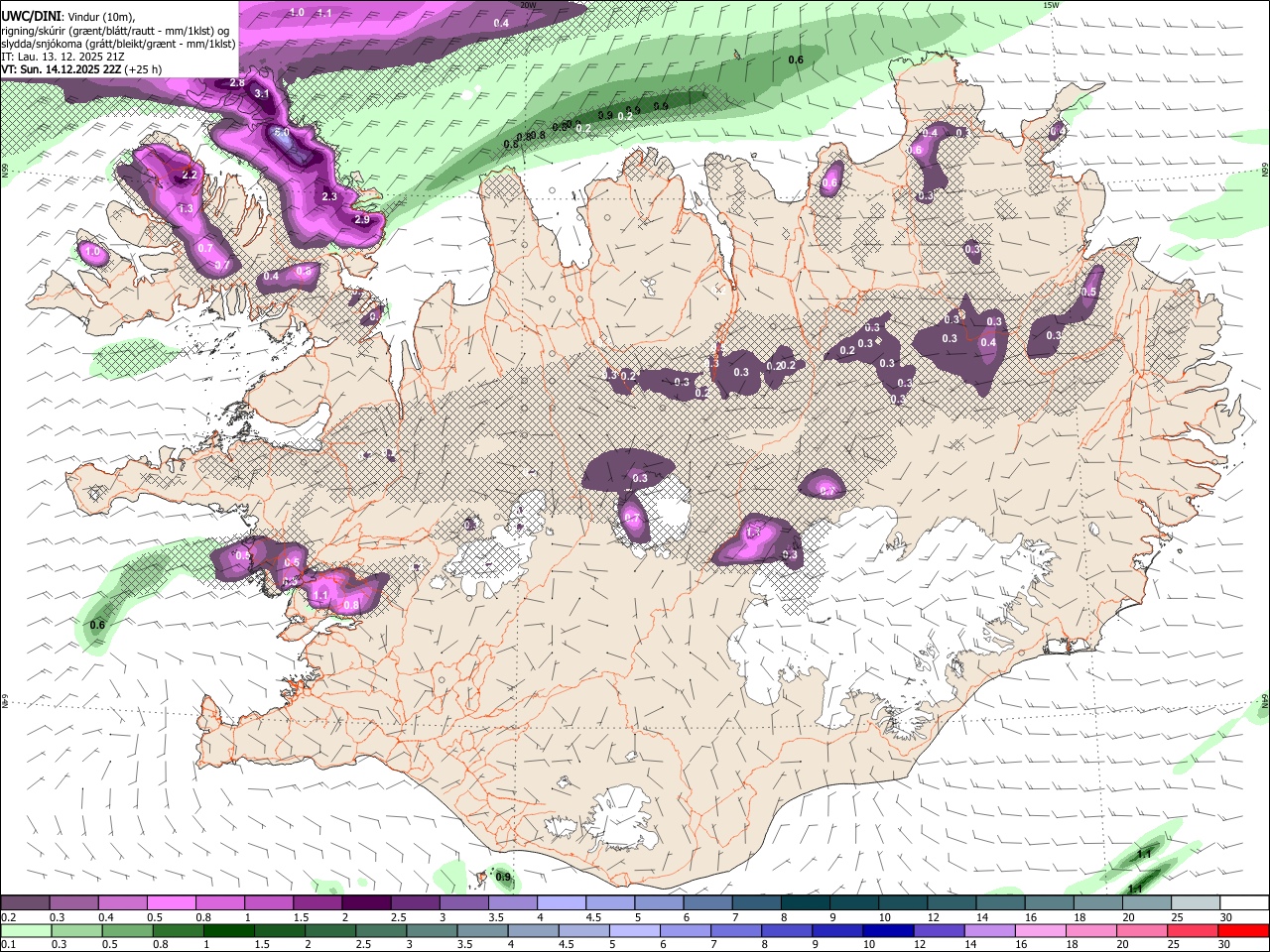Click the 1.3 precipitation value label
Screen dimensions: 1270x952
[186, 209]
